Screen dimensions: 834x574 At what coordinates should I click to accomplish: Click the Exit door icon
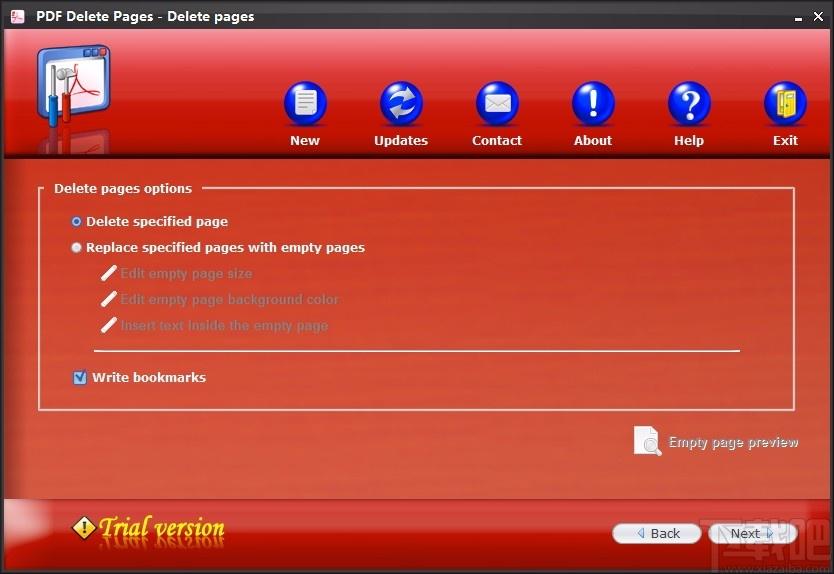click(x=786, y=103)
